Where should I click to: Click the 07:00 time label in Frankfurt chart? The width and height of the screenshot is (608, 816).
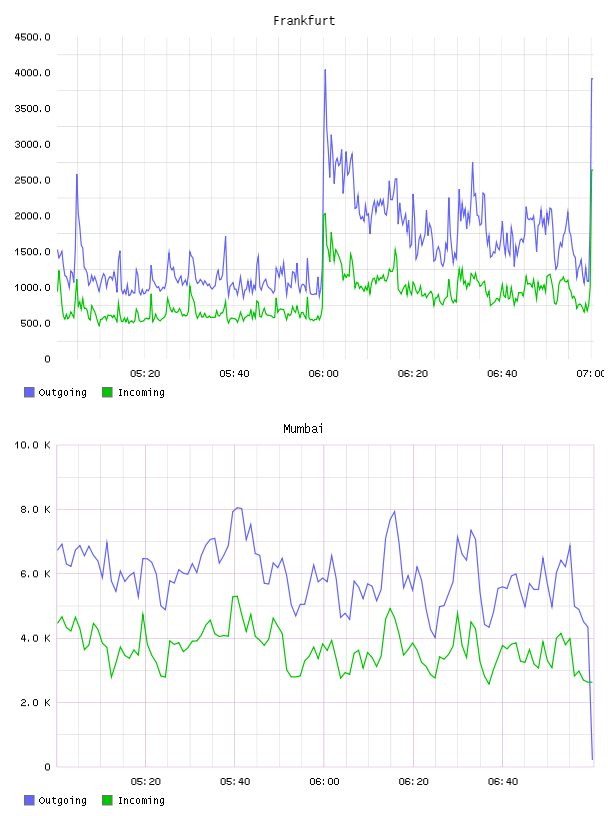click(591, 374)
